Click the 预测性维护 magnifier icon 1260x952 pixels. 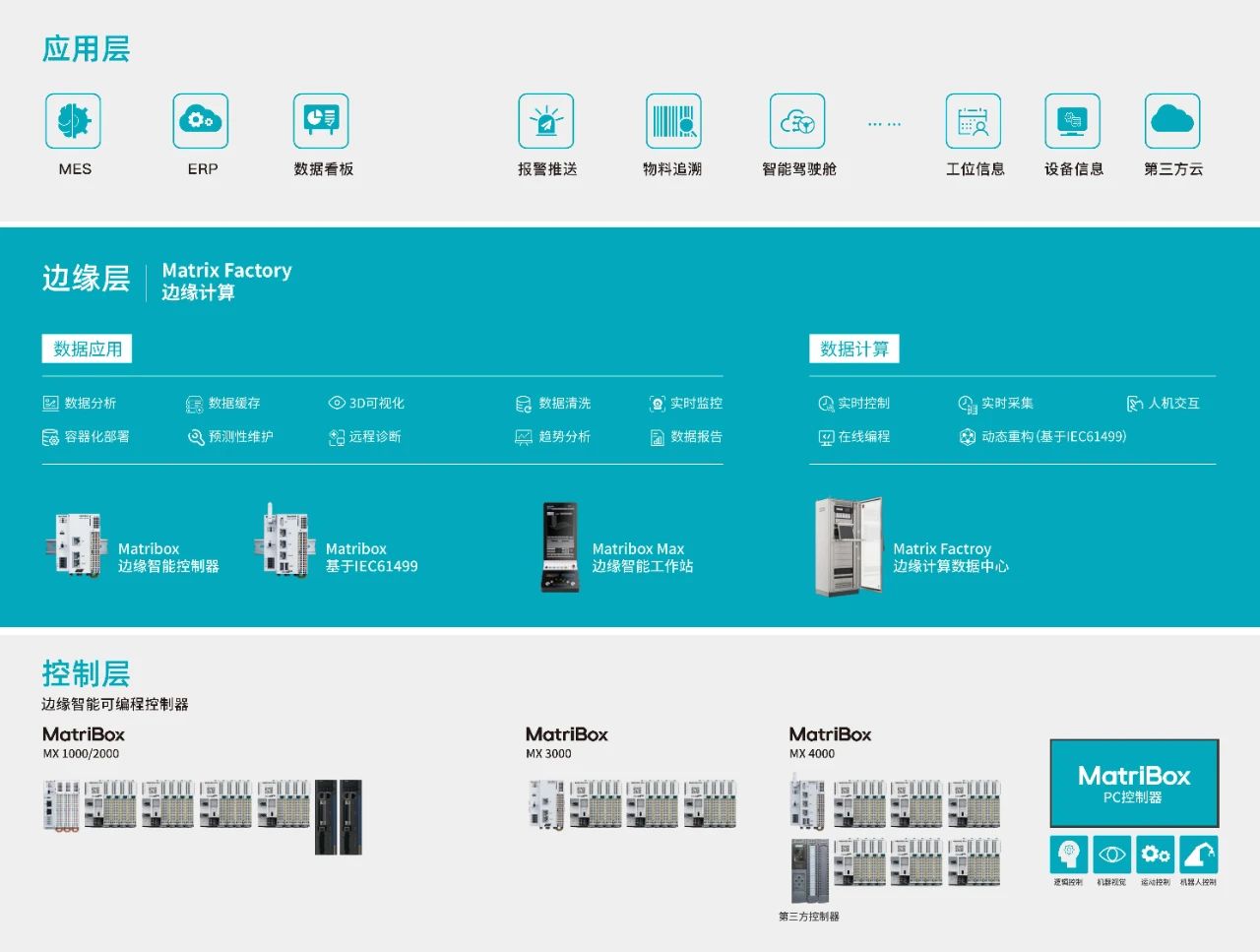[195, 437]
